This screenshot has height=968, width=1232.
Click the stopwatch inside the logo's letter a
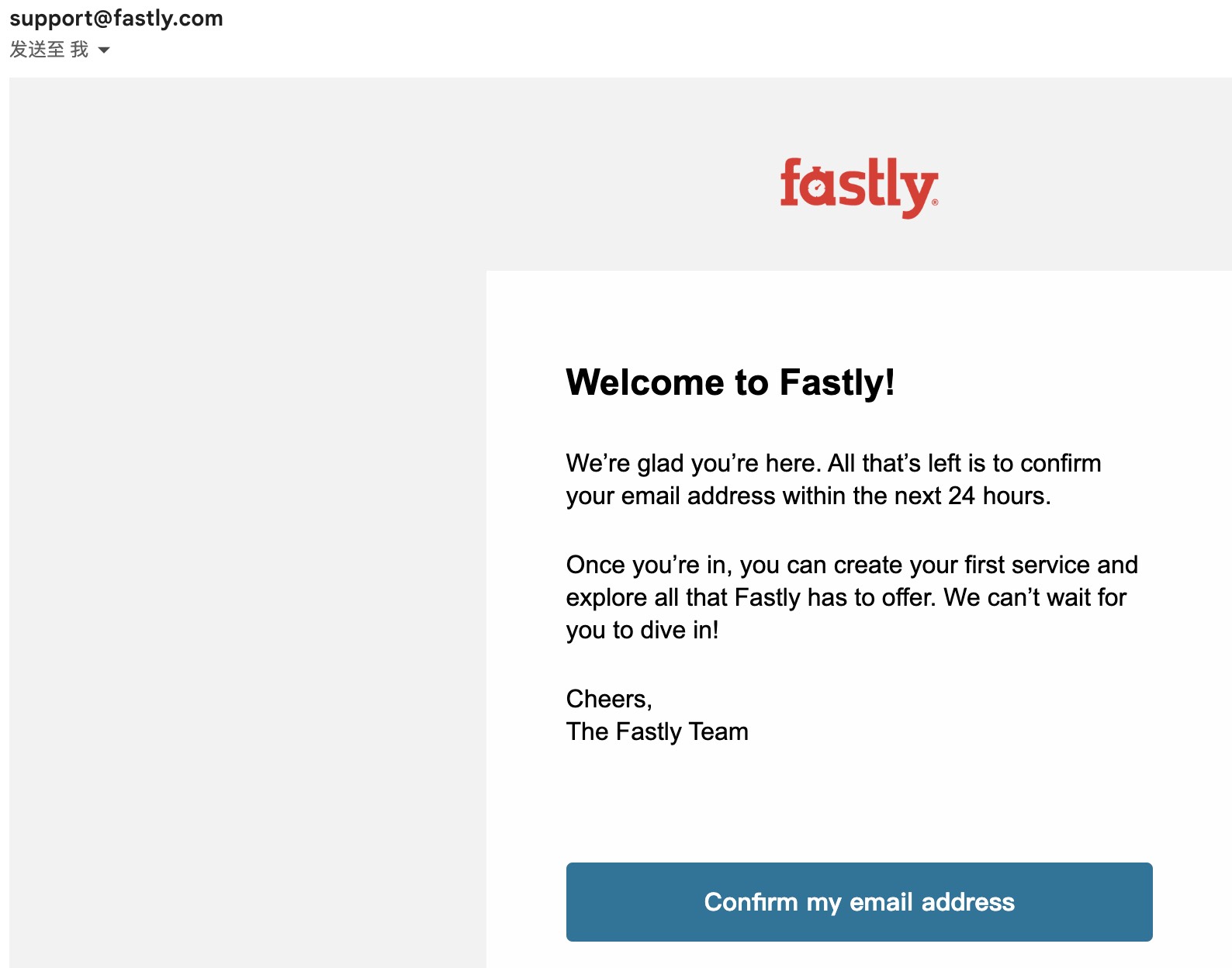[x=817, y=187]
